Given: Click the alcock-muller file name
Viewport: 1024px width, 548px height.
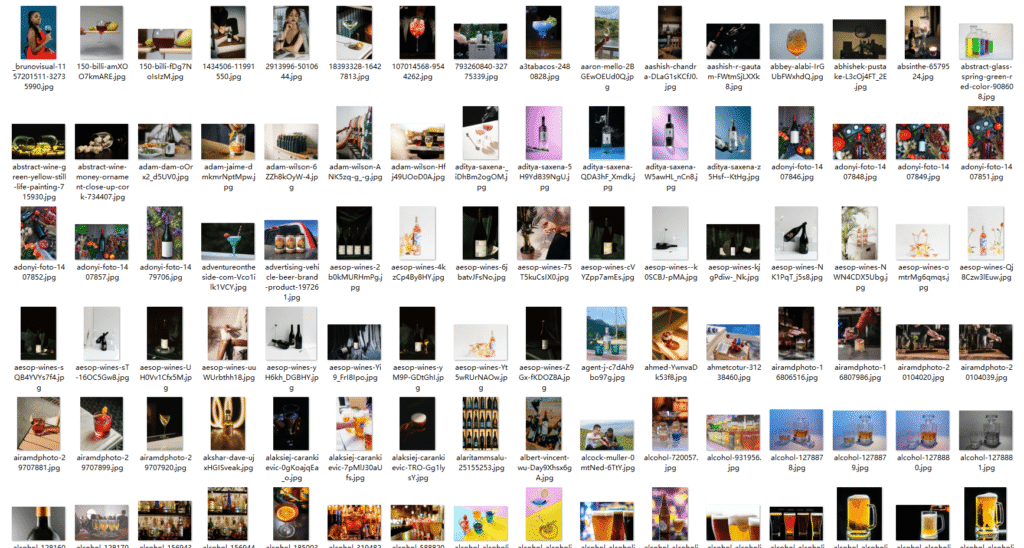Looking at the screenshot, I should tap(607, 463).
